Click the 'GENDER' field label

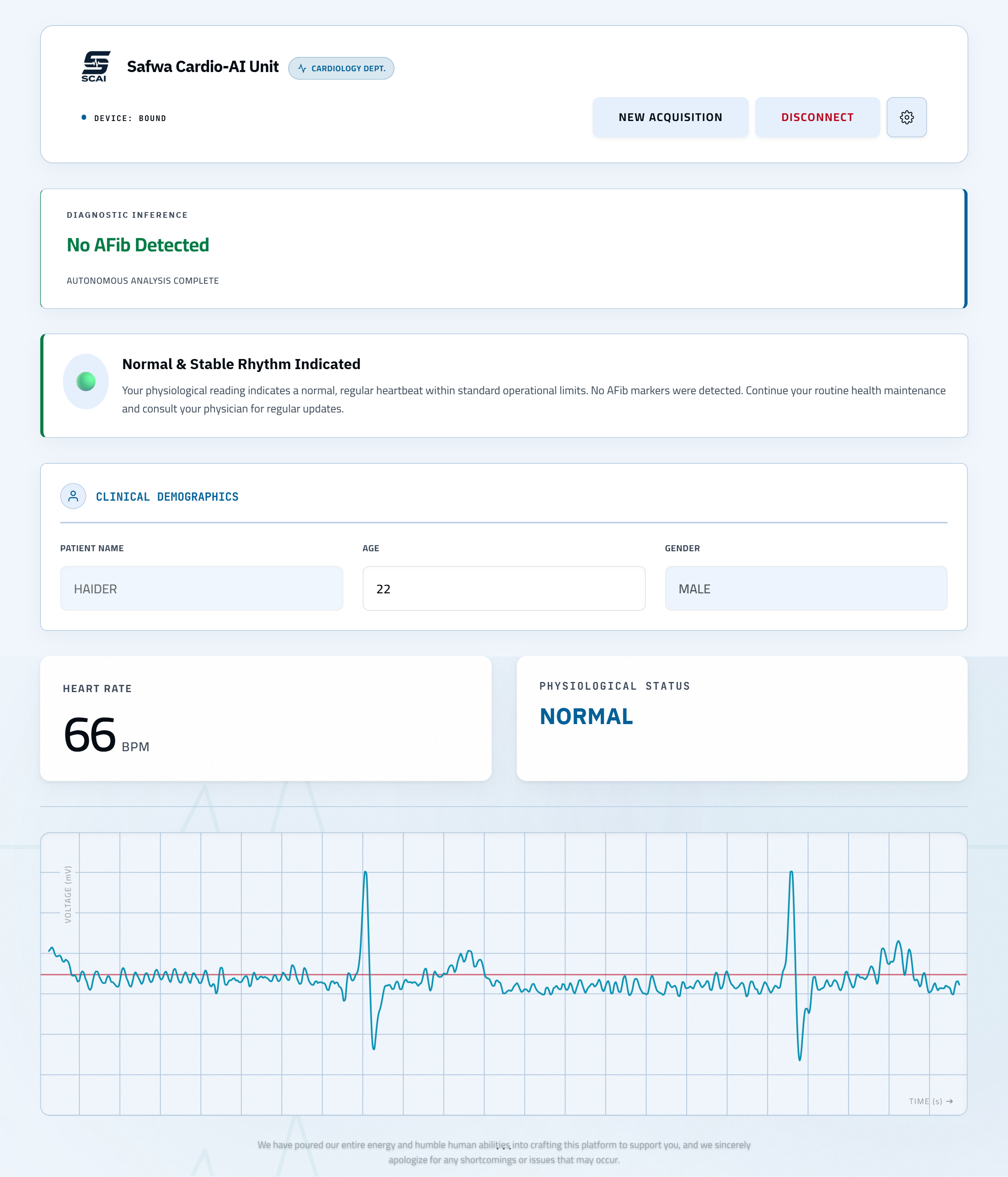coord(682,548)
